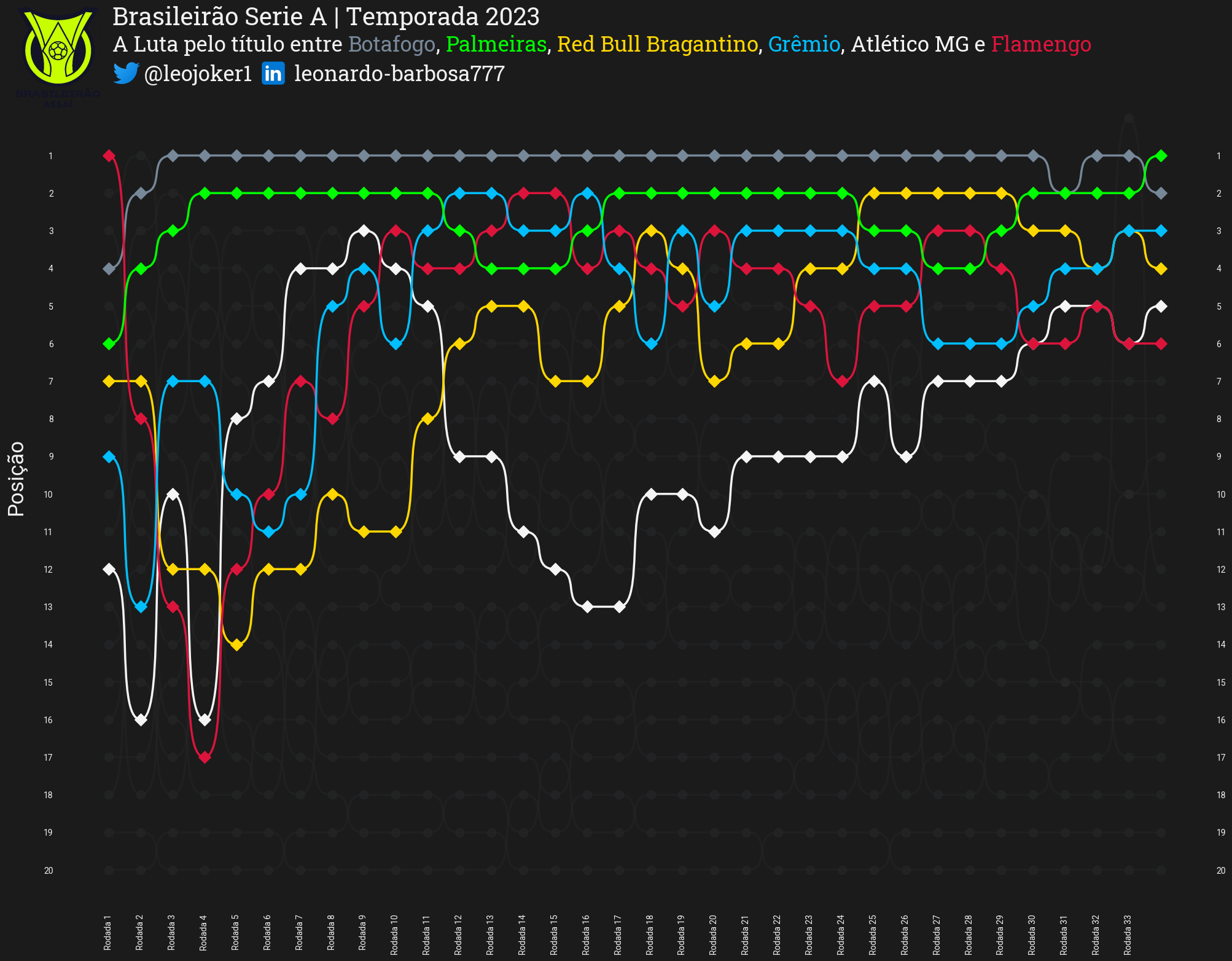Click the 'Rodada 17' x-axis label
The image size is (1232, 961).
(618, 935)
